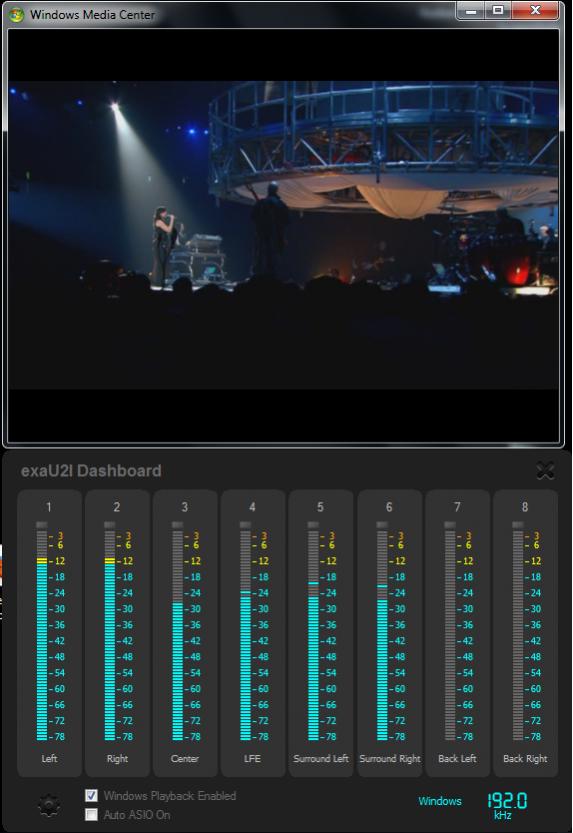Click the Back Right level meter
The height and width of the screenshot is (833, 573).
coord(518,631)
